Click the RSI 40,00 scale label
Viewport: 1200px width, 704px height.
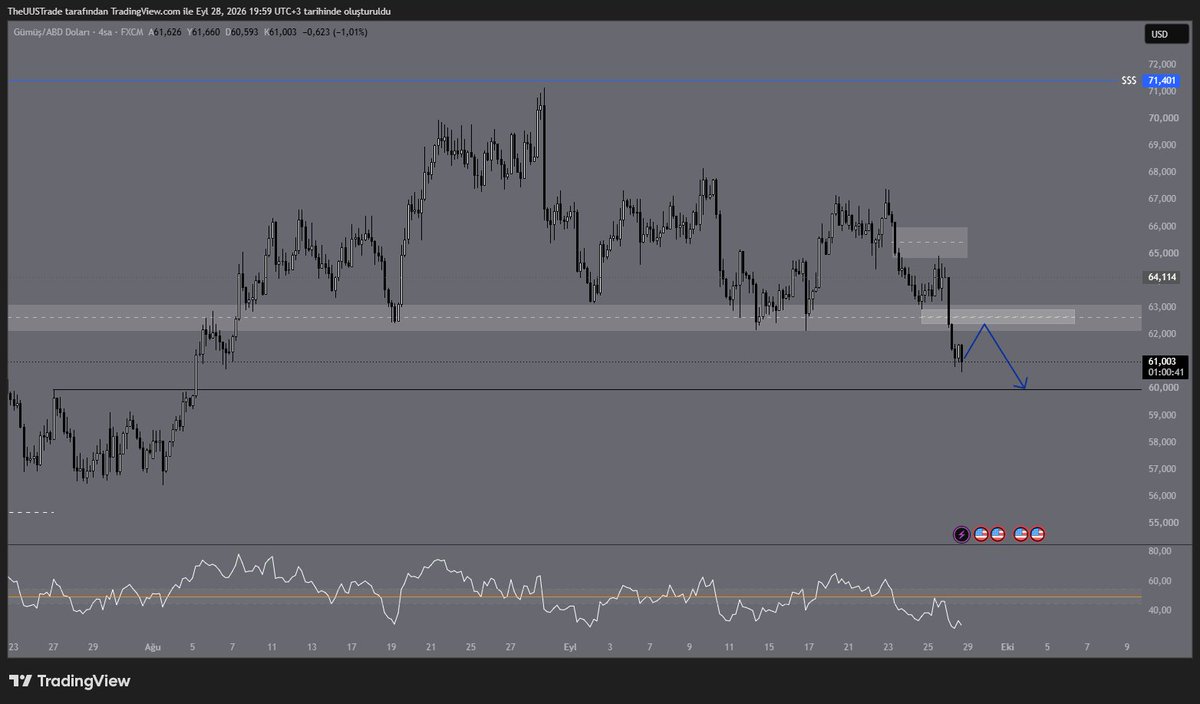click(1160, 610)
